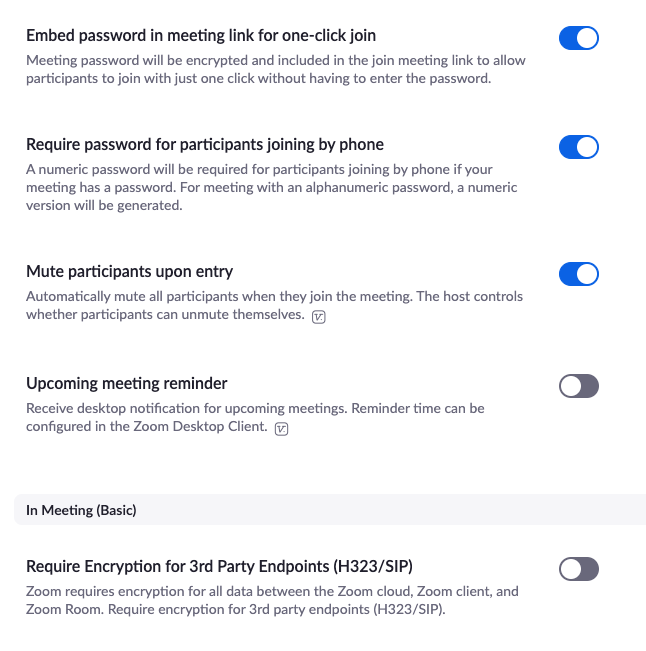Click 'The host controls whether participants' sentence
Screen dimensions: 646x651
[274, 306]
